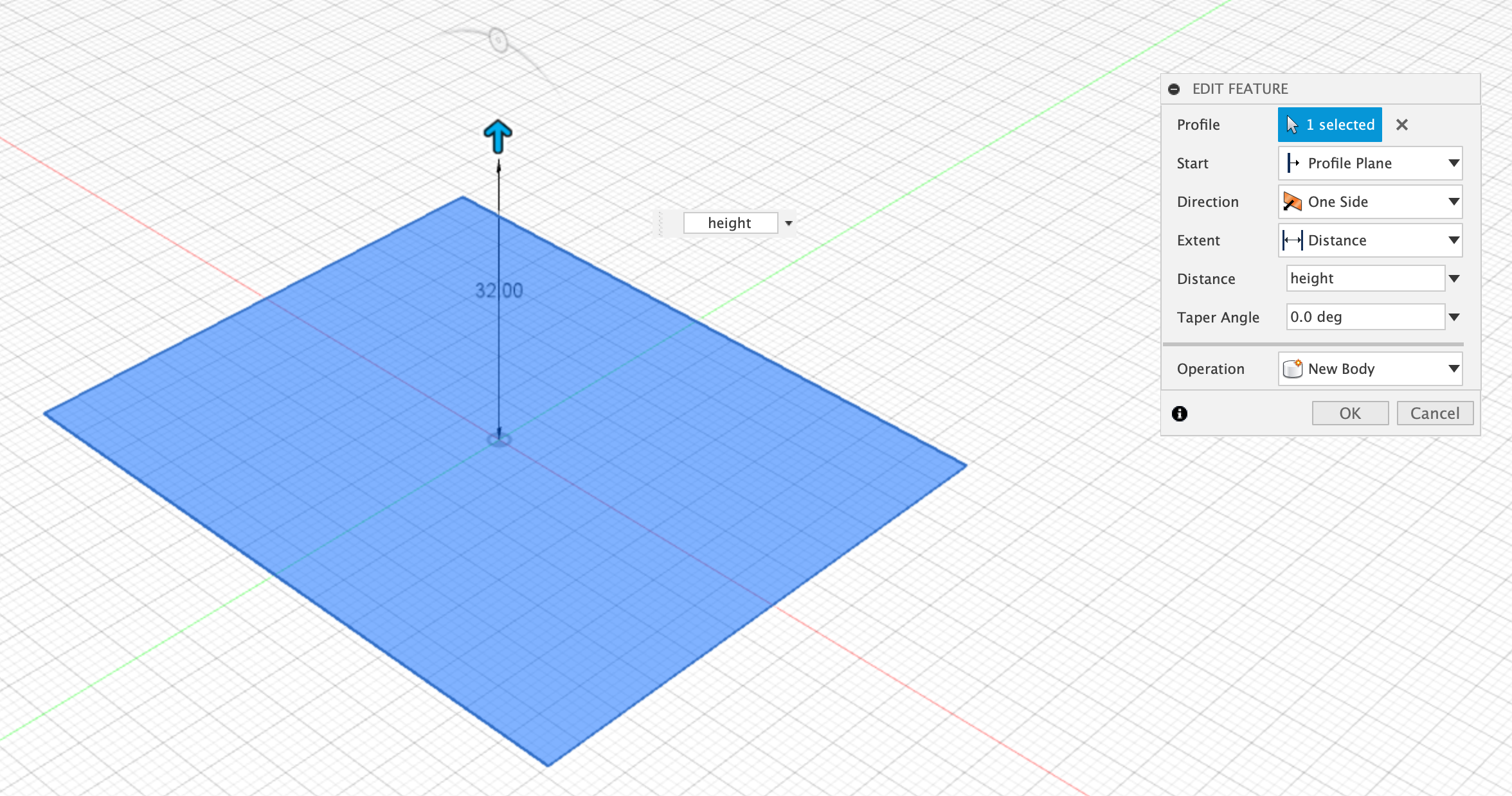Image resolution: width=1512 pixels, height=796 pixels.
Task: Expand the Distance field arrow menu
Action: point(1454,279)
